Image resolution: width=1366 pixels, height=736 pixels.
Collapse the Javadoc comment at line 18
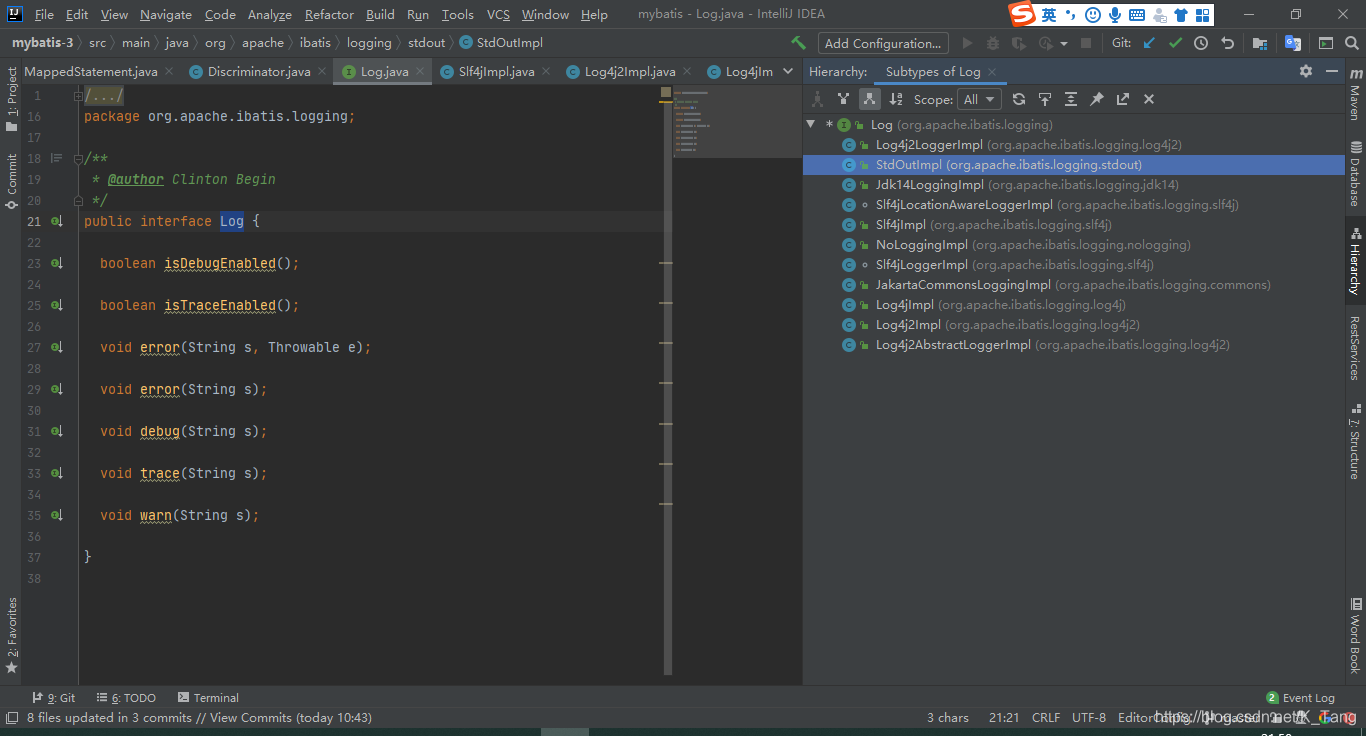tap(78, 158)
